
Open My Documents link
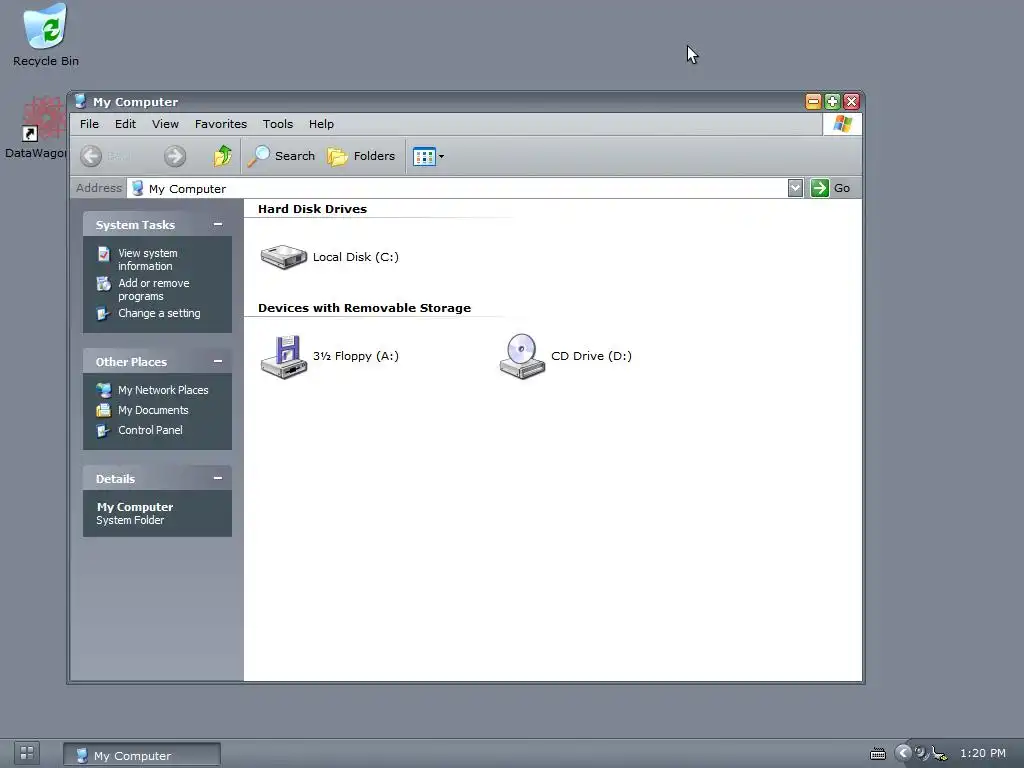[x=153, y=410]
